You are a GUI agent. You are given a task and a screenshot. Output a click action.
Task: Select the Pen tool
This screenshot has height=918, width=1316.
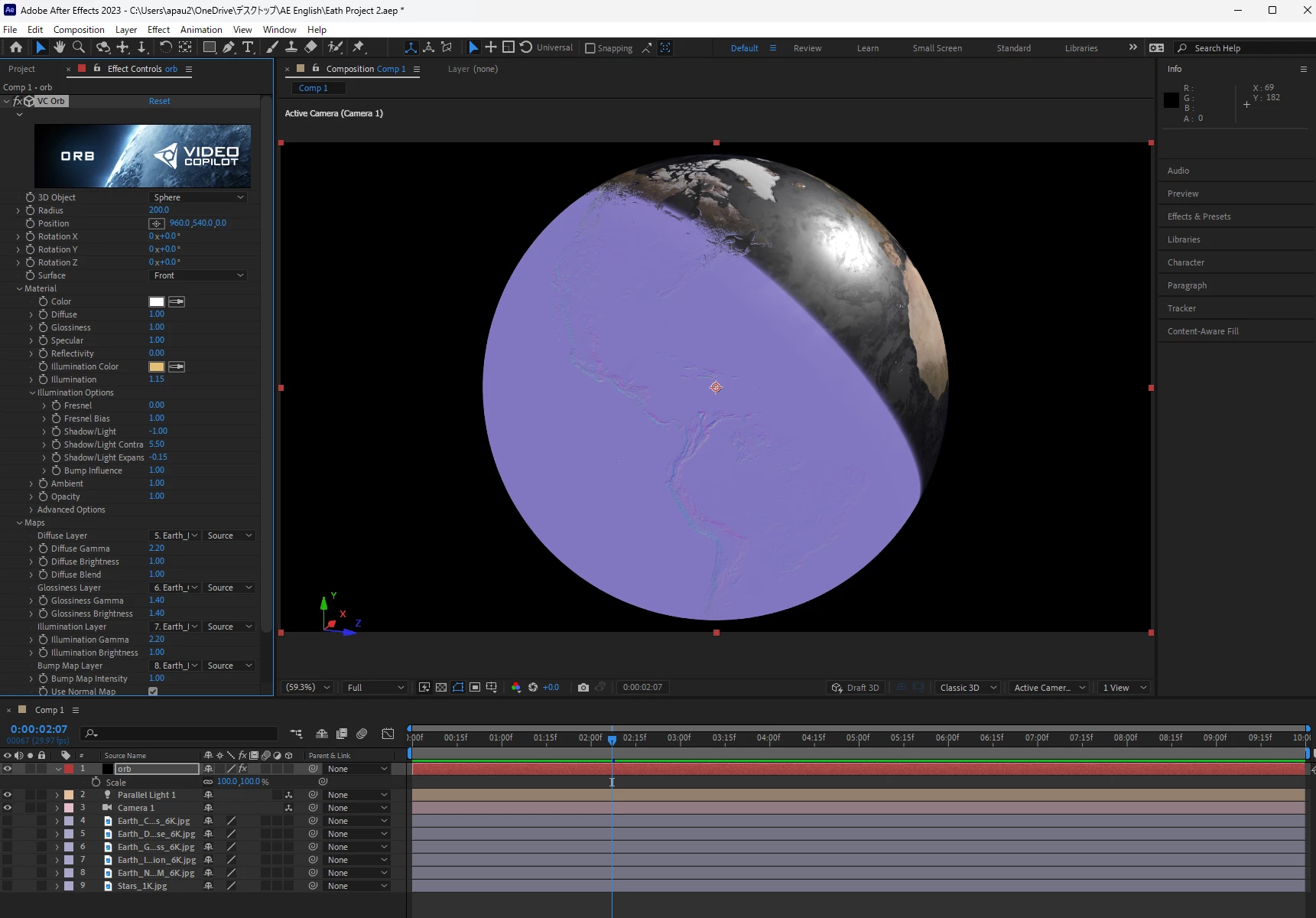coord(229,47)
